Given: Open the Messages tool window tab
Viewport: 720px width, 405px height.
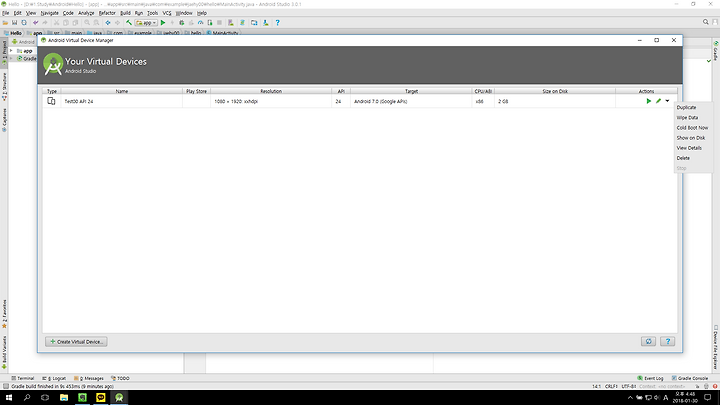Looking at the screenshot, I should point(89,378).
